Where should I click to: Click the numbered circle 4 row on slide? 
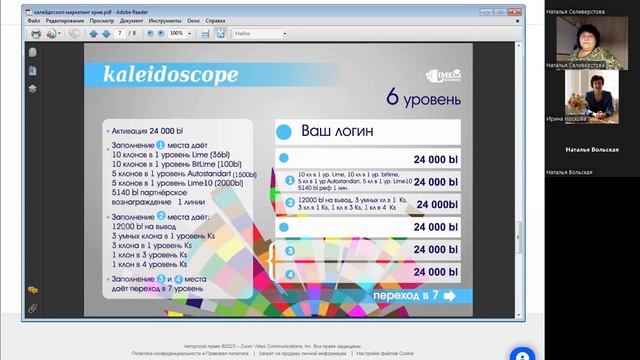click(368, 272)
